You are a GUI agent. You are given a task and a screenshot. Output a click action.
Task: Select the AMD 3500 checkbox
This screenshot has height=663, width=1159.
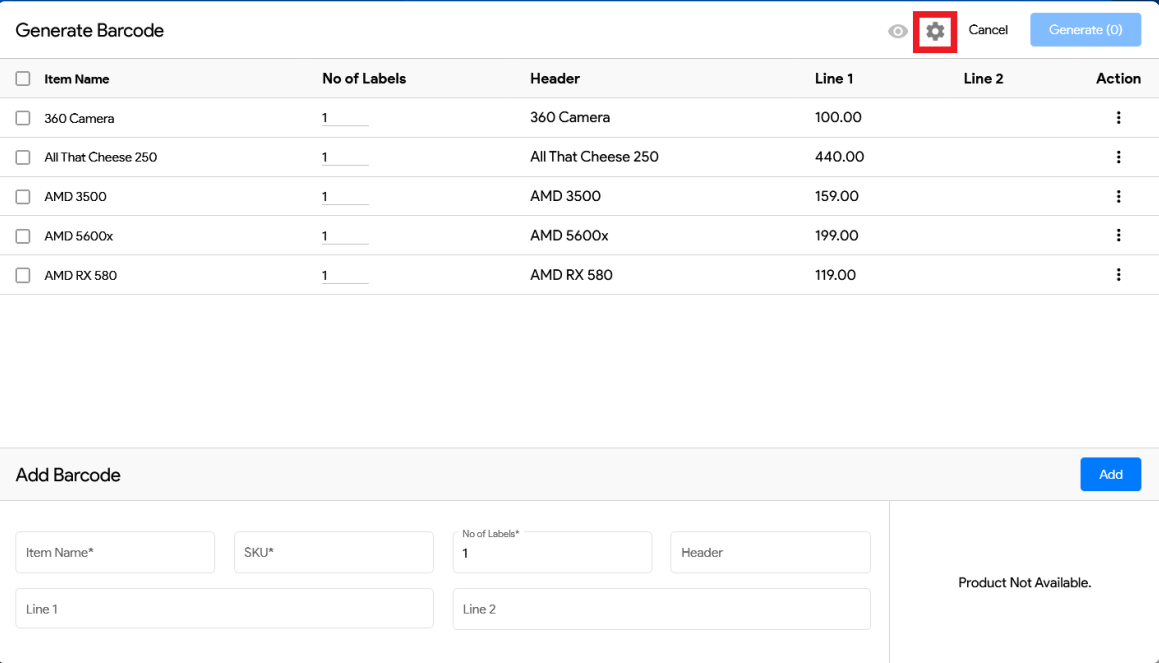23,197
